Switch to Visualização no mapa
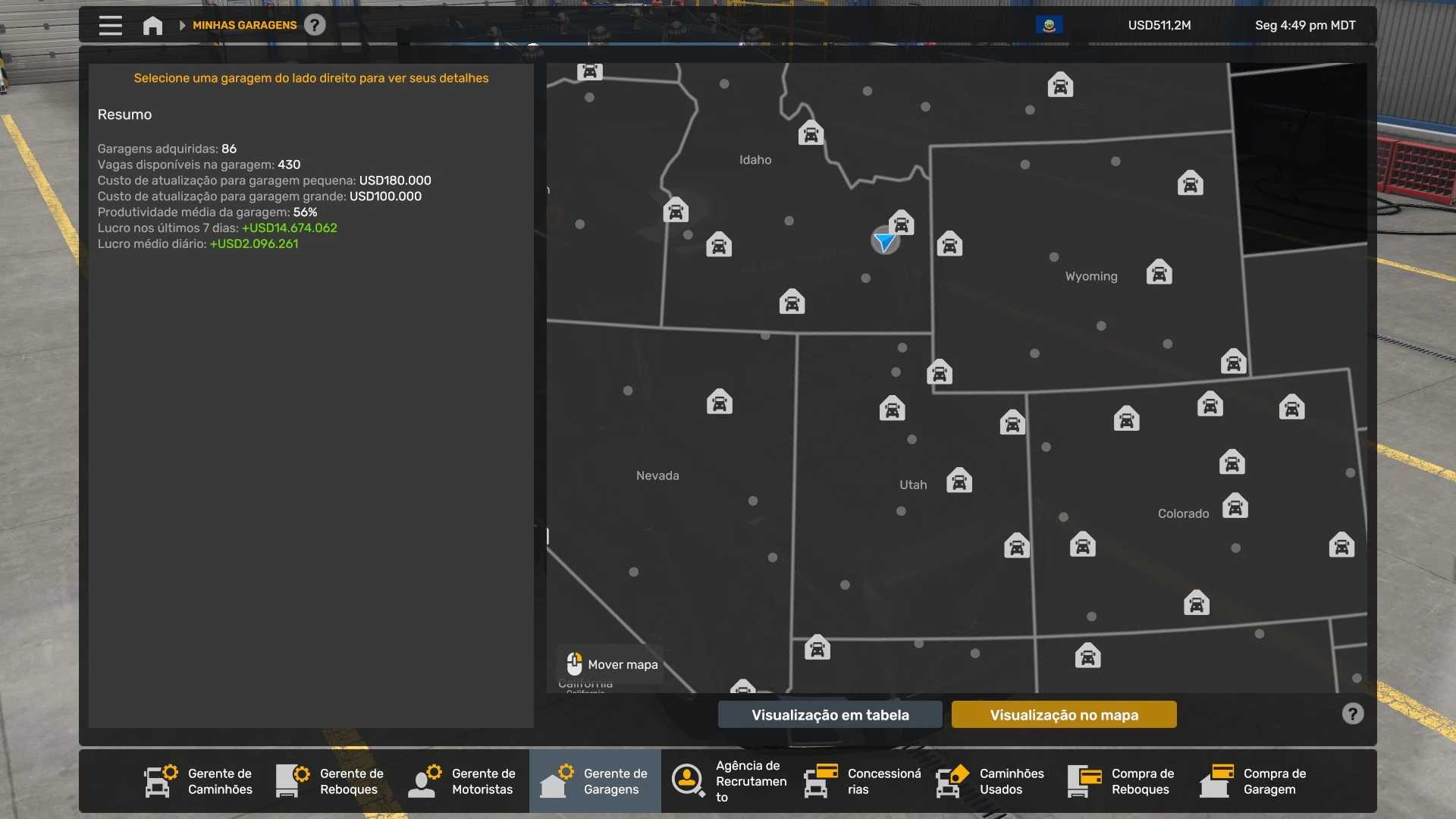This screenshot has width=1456, height=819. 1063,714
